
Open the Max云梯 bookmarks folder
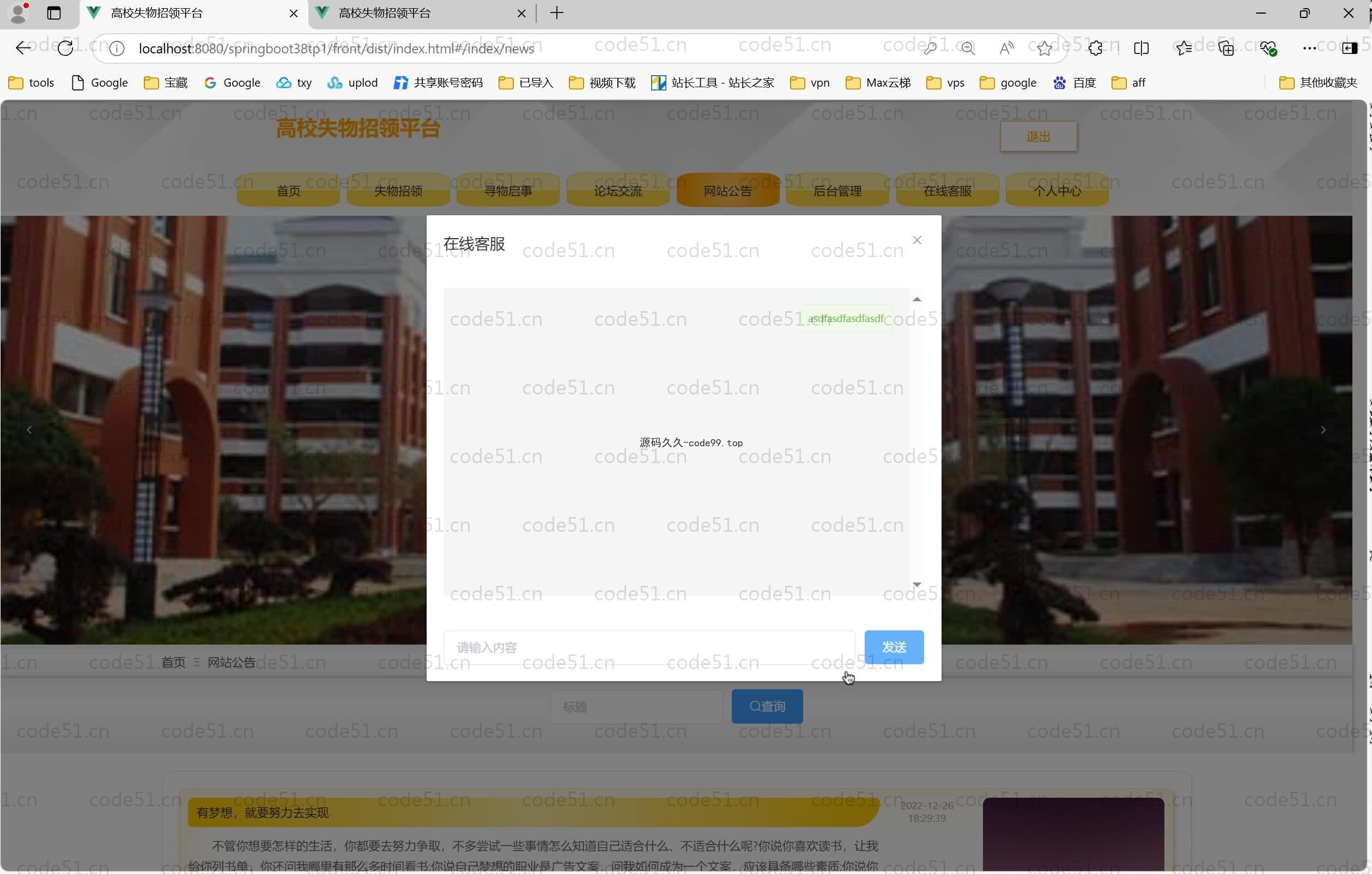click(878, 83)
